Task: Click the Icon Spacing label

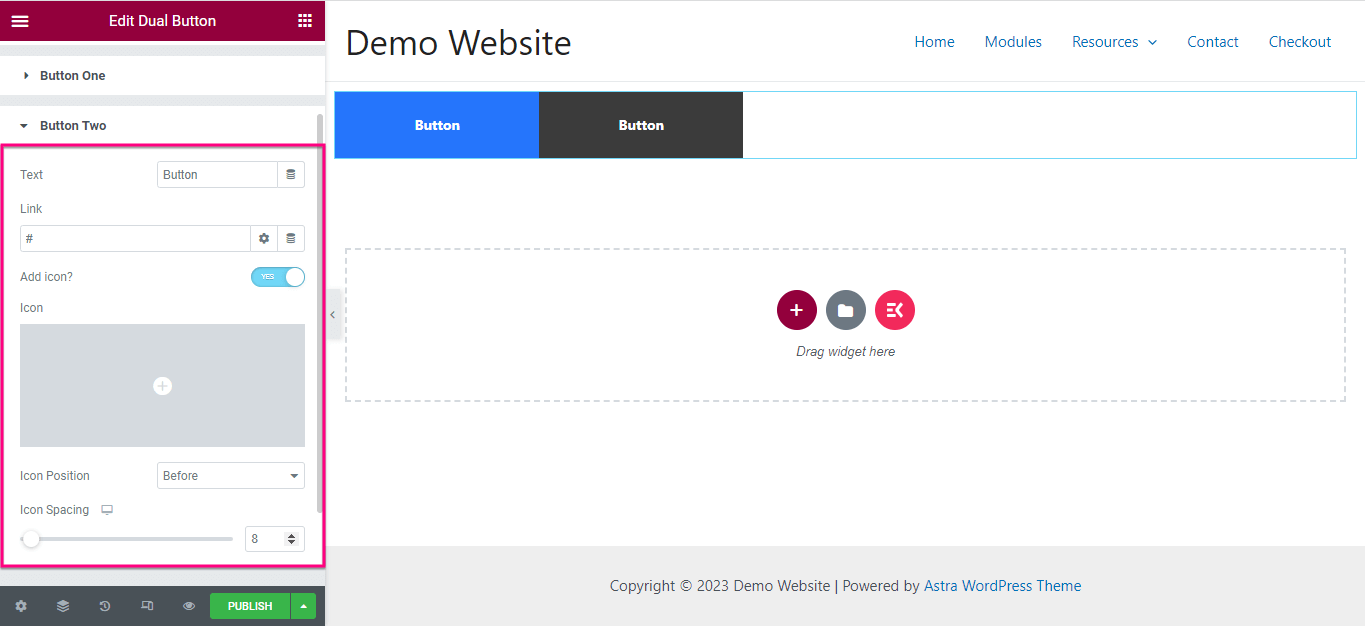Action: coord(55,510)
